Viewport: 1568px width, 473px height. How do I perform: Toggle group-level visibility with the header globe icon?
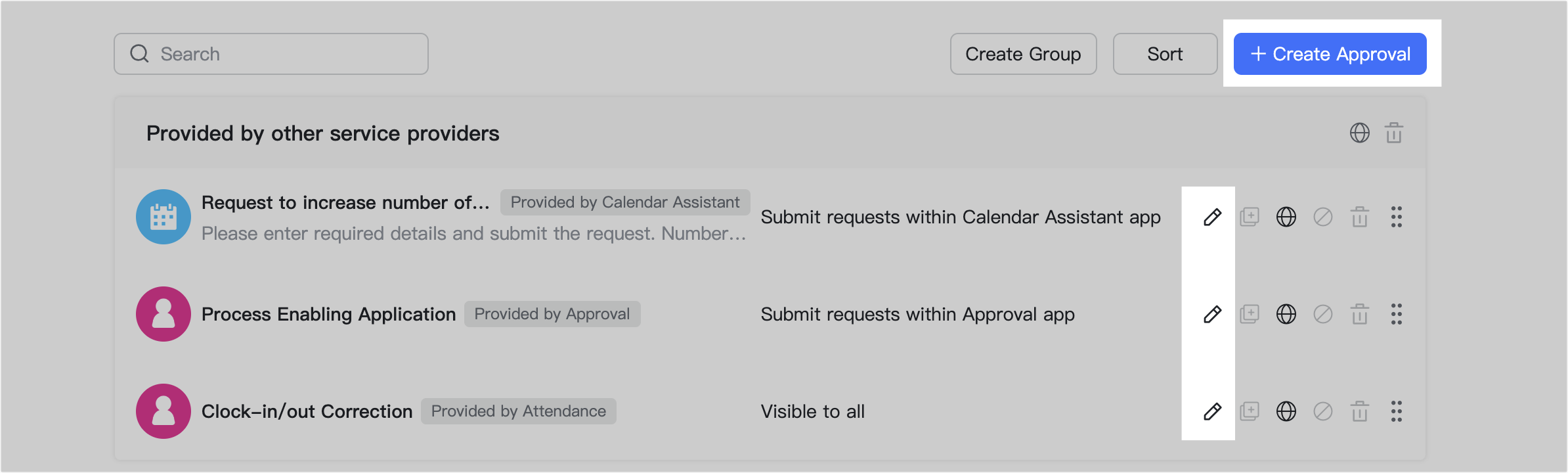1359,133
